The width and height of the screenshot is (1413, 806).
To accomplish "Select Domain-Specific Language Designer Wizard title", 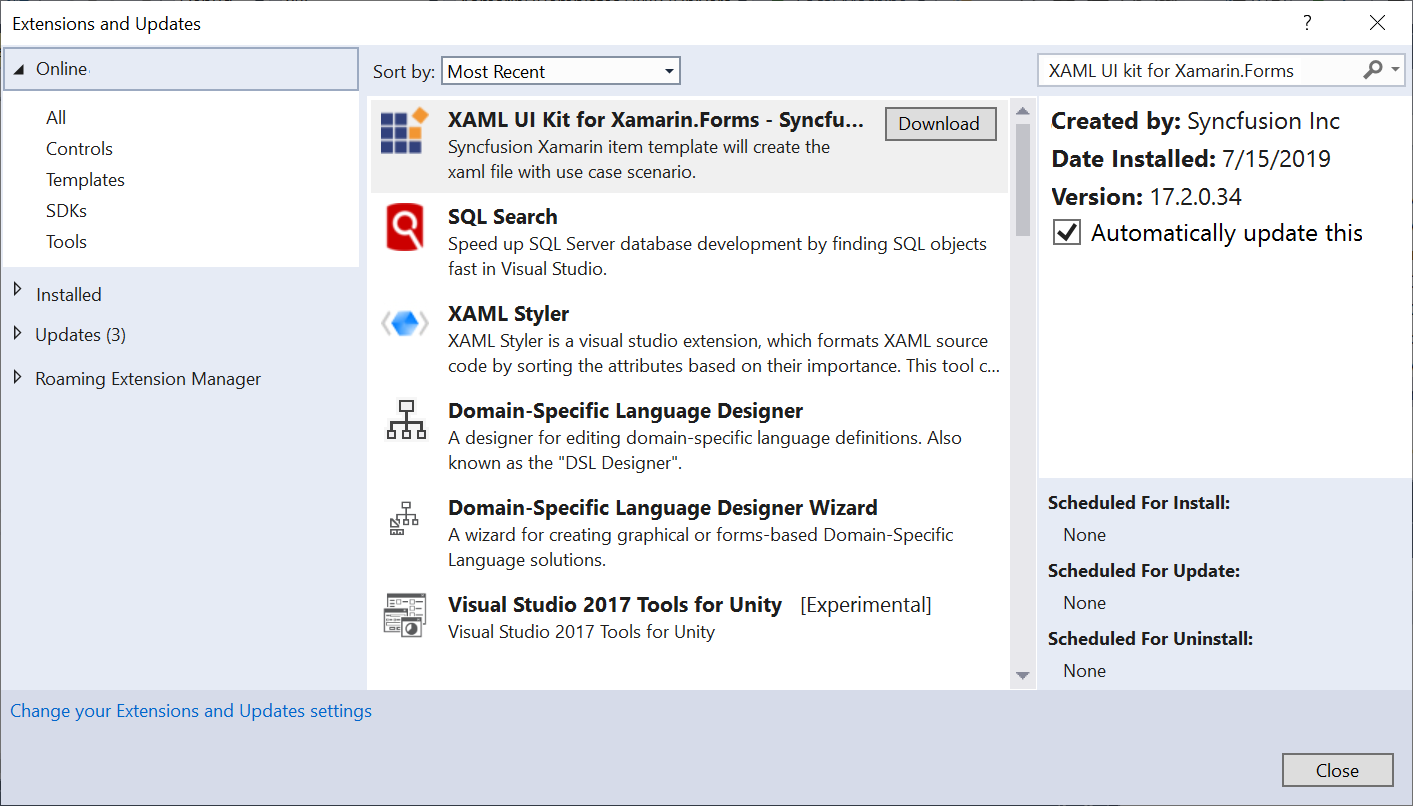I will pos(662,508).
